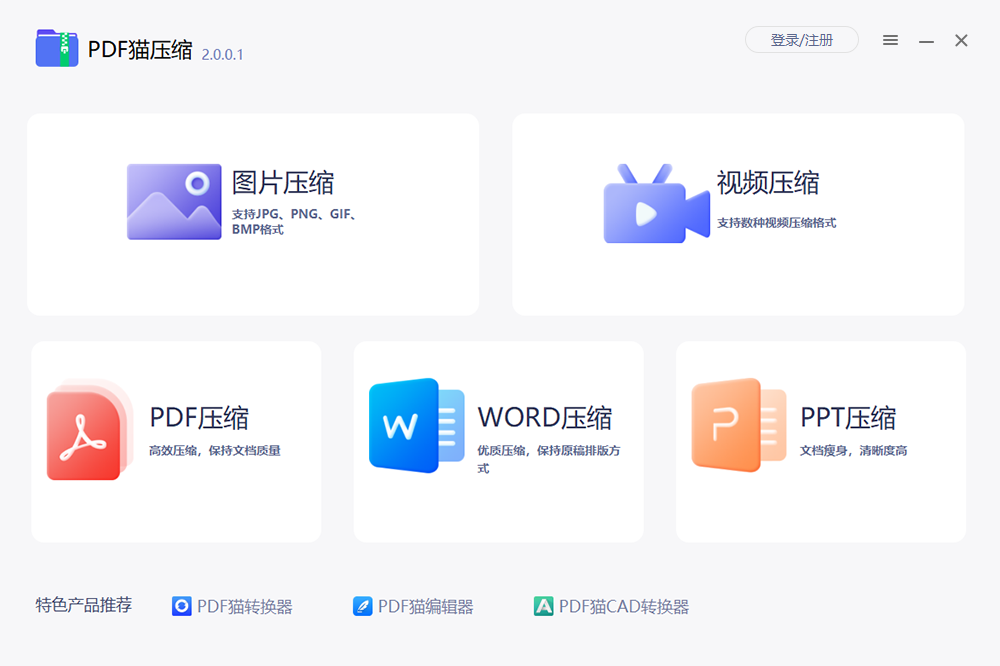Click the blue Word document icon

[x=416, y=426]
